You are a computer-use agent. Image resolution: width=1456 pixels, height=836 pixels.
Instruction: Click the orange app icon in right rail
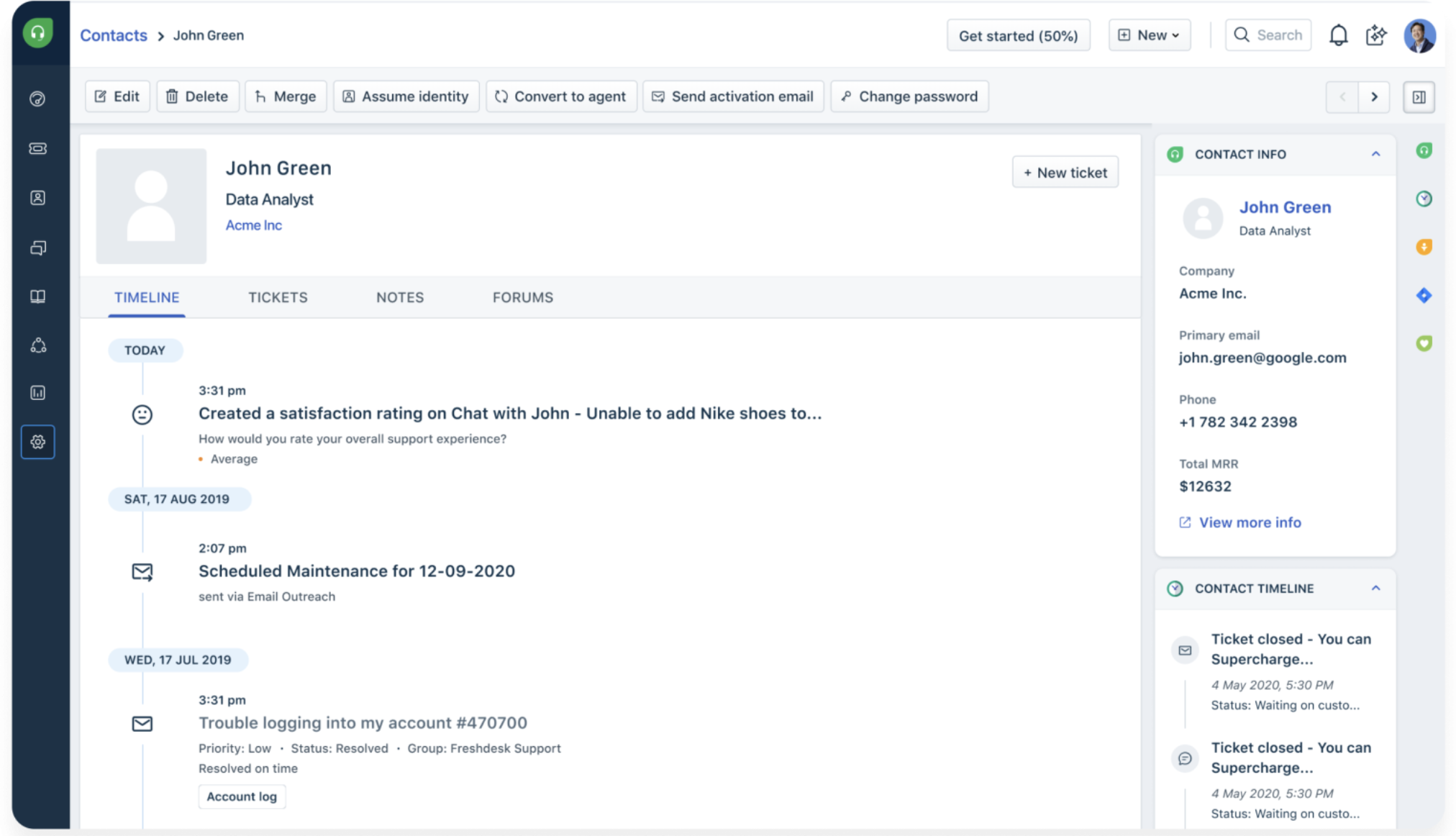click(1424, 247)
